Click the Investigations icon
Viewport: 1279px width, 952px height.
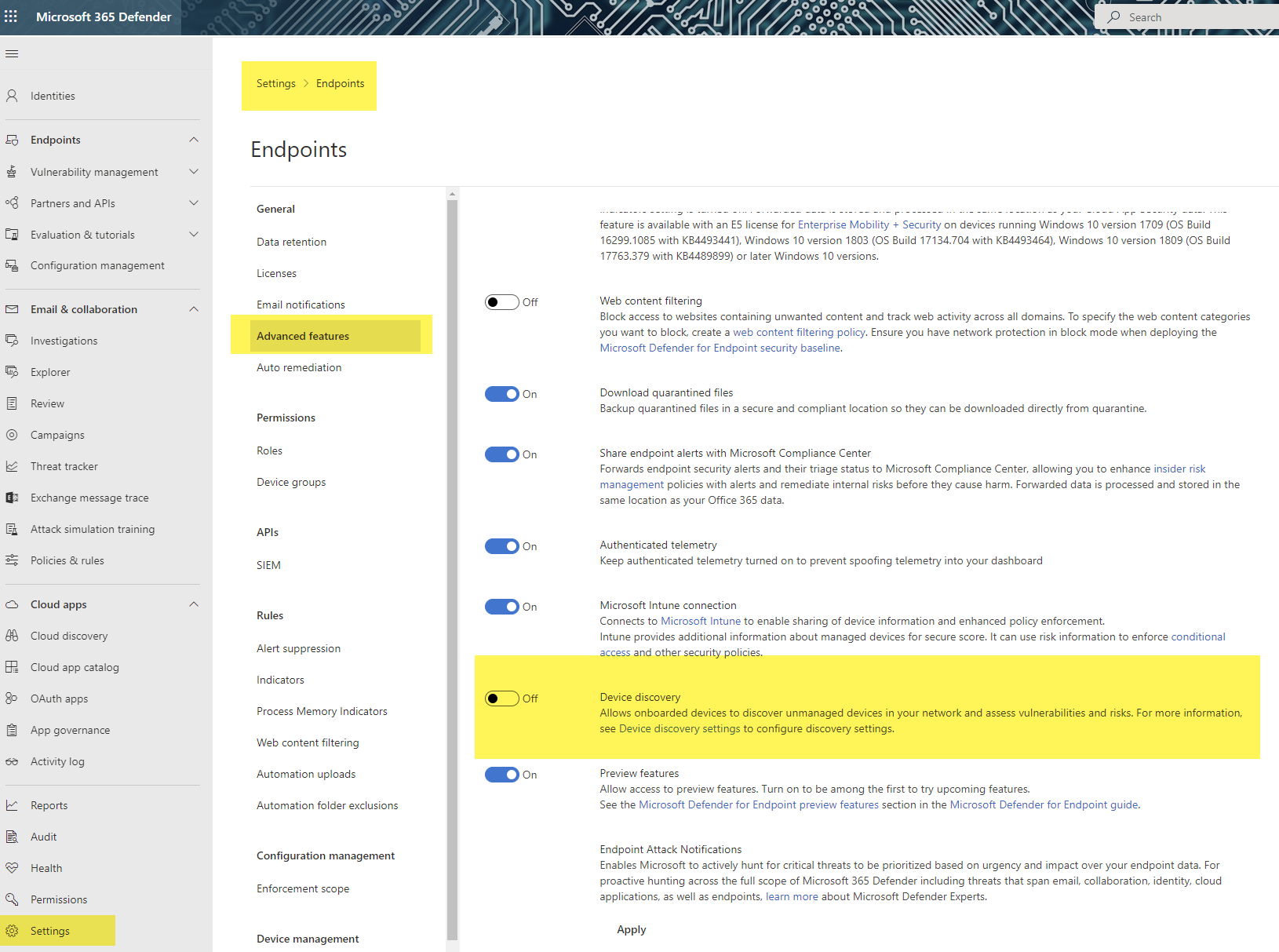[x=12, y=341]
